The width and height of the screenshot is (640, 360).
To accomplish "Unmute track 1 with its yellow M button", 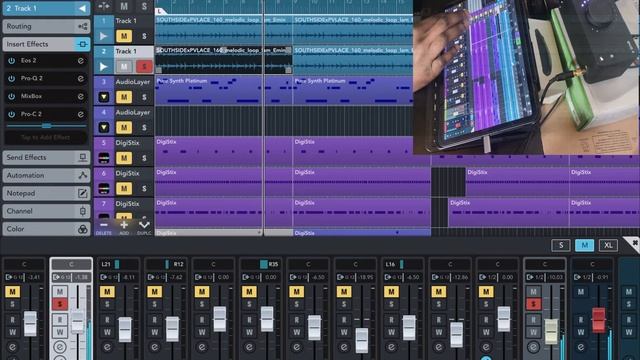I will (x=124, y=36).
